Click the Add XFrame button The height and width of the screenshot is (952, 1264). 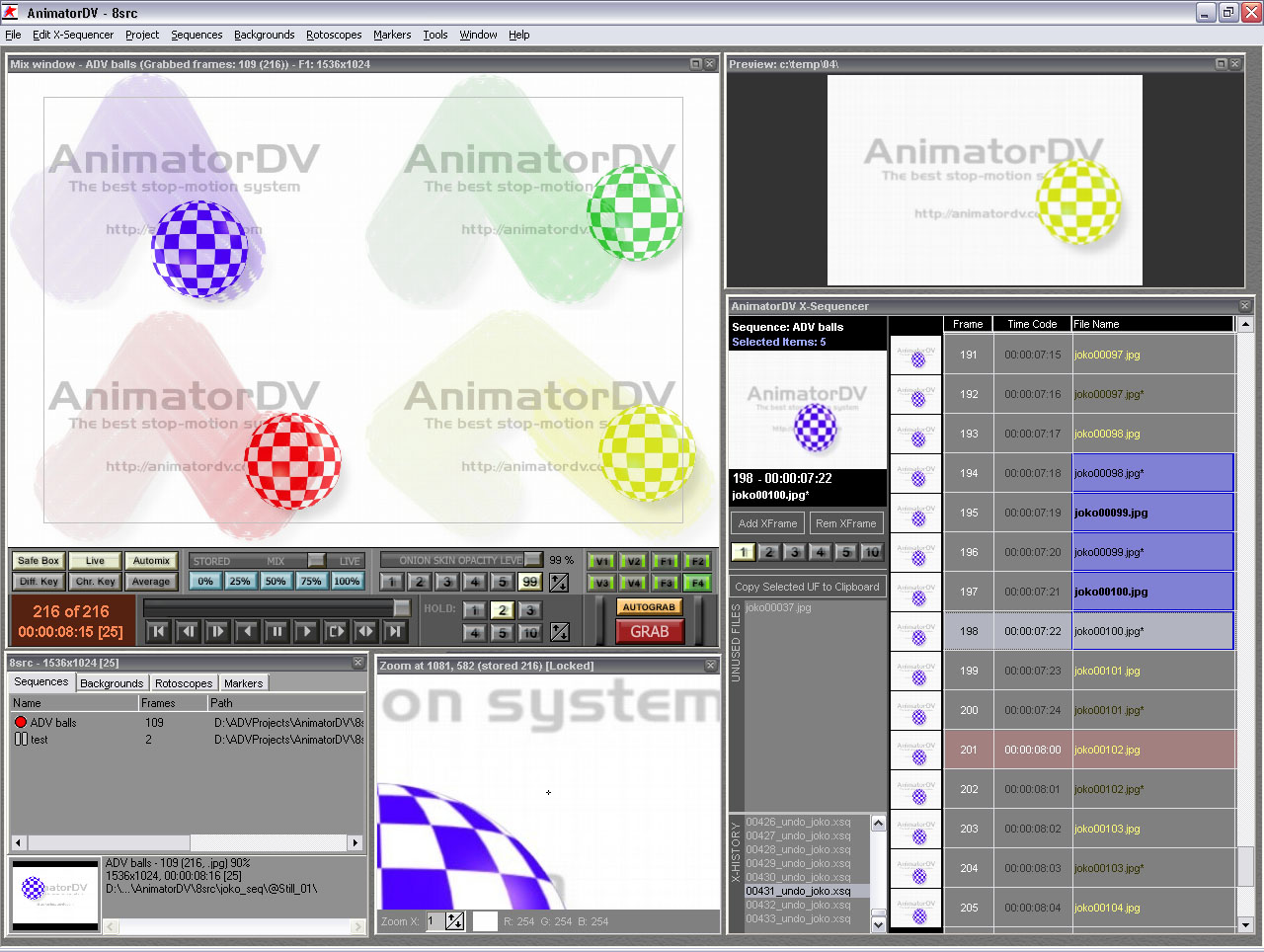tap(767, 523)
